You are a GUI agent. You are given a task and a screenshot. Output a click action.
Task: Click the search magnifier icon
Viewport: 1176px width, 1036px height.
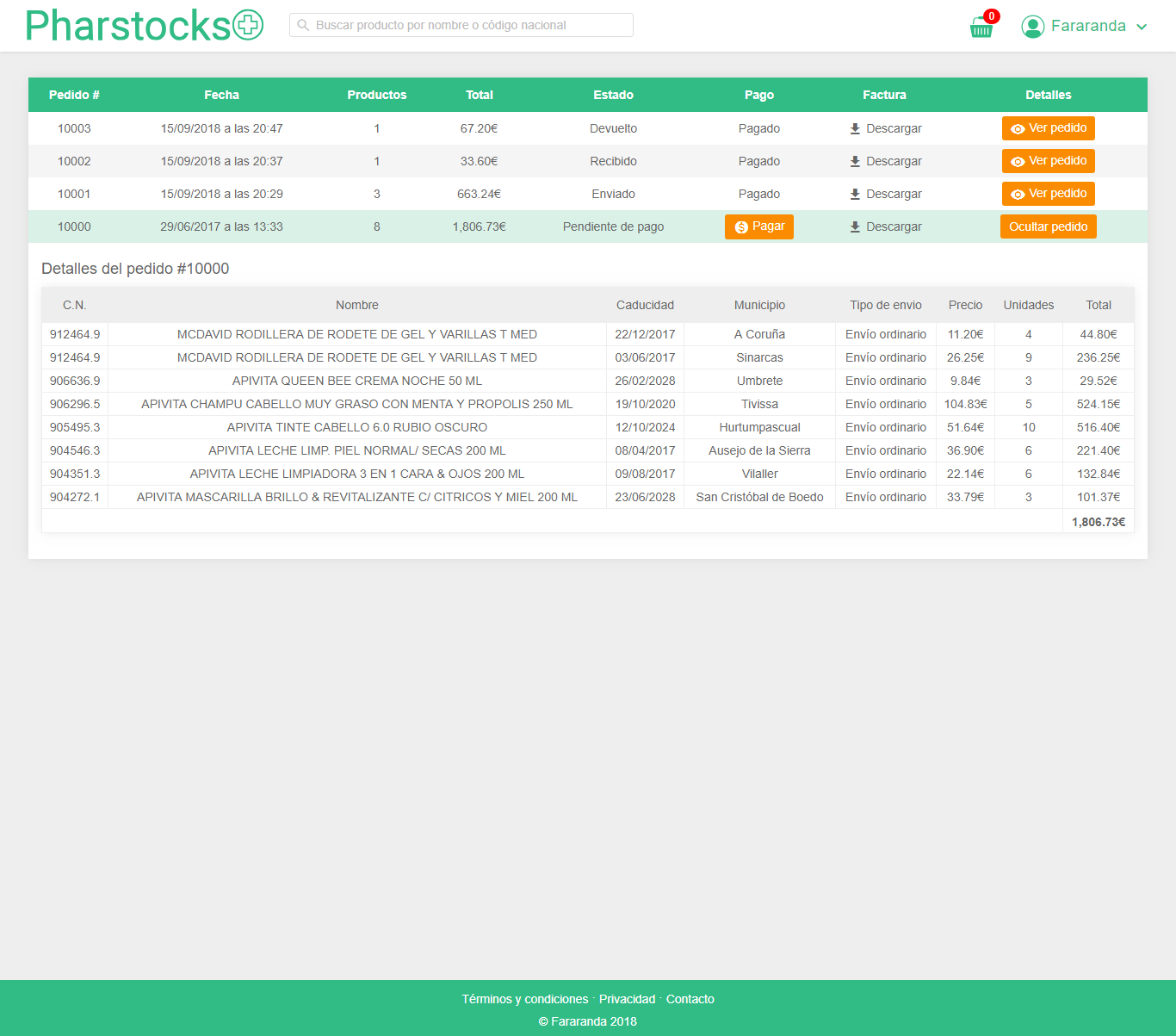[303, 25]
